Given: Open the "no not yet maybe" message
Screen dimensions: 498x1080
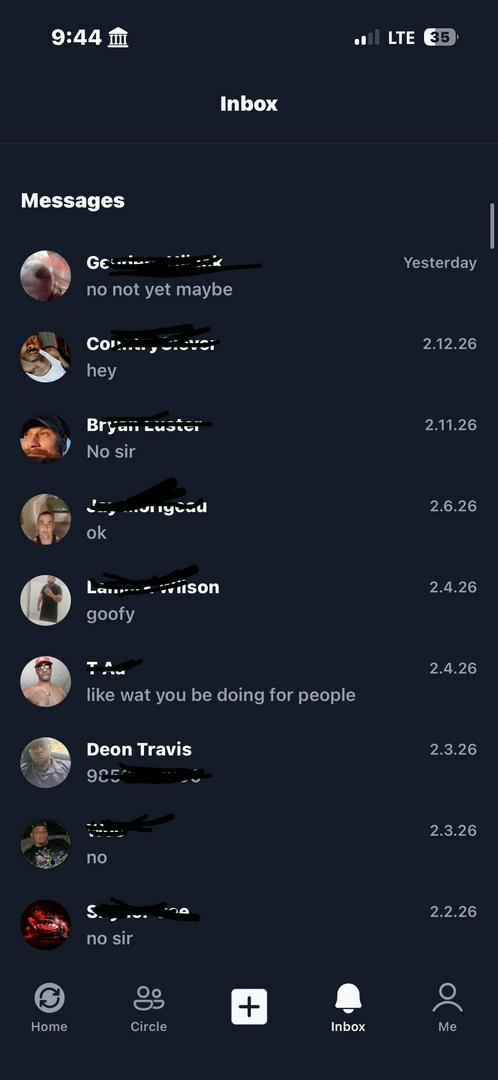Looking at the screenshot, I should point(249,276).
